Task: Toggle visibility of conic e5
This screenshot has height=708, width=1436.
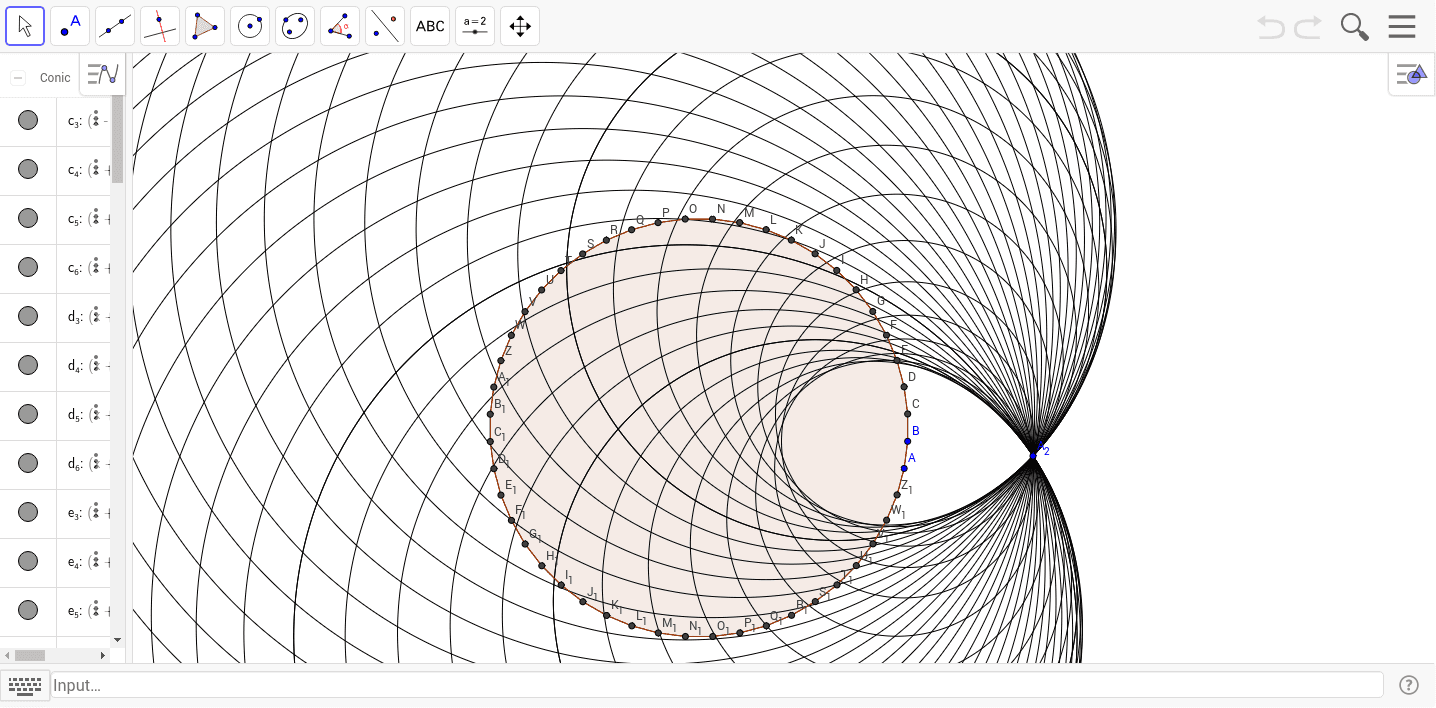Action: [28, 610]
